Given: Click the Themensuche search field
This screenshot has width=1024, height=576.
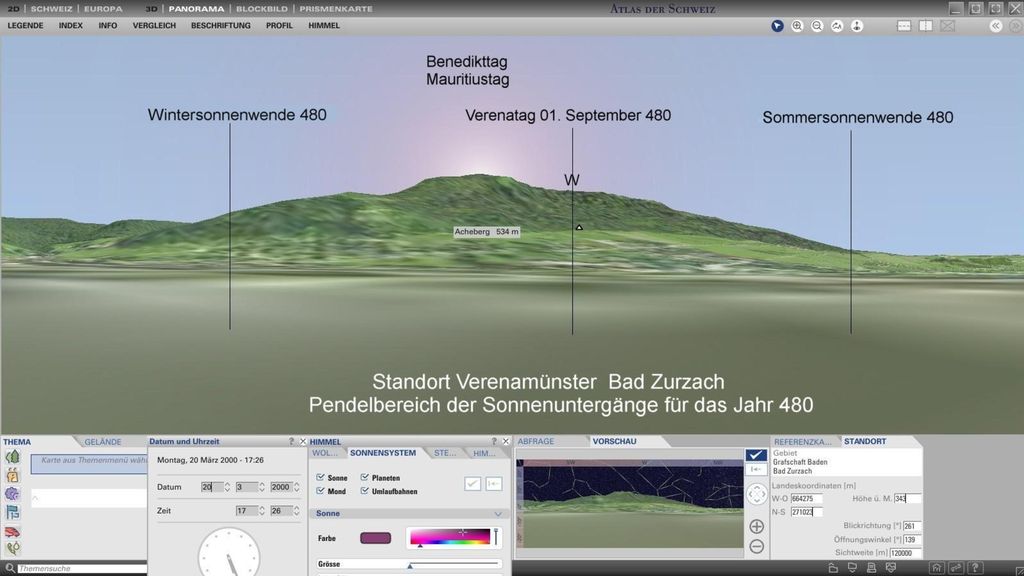Looking at the screenshot, I should 82,569.
